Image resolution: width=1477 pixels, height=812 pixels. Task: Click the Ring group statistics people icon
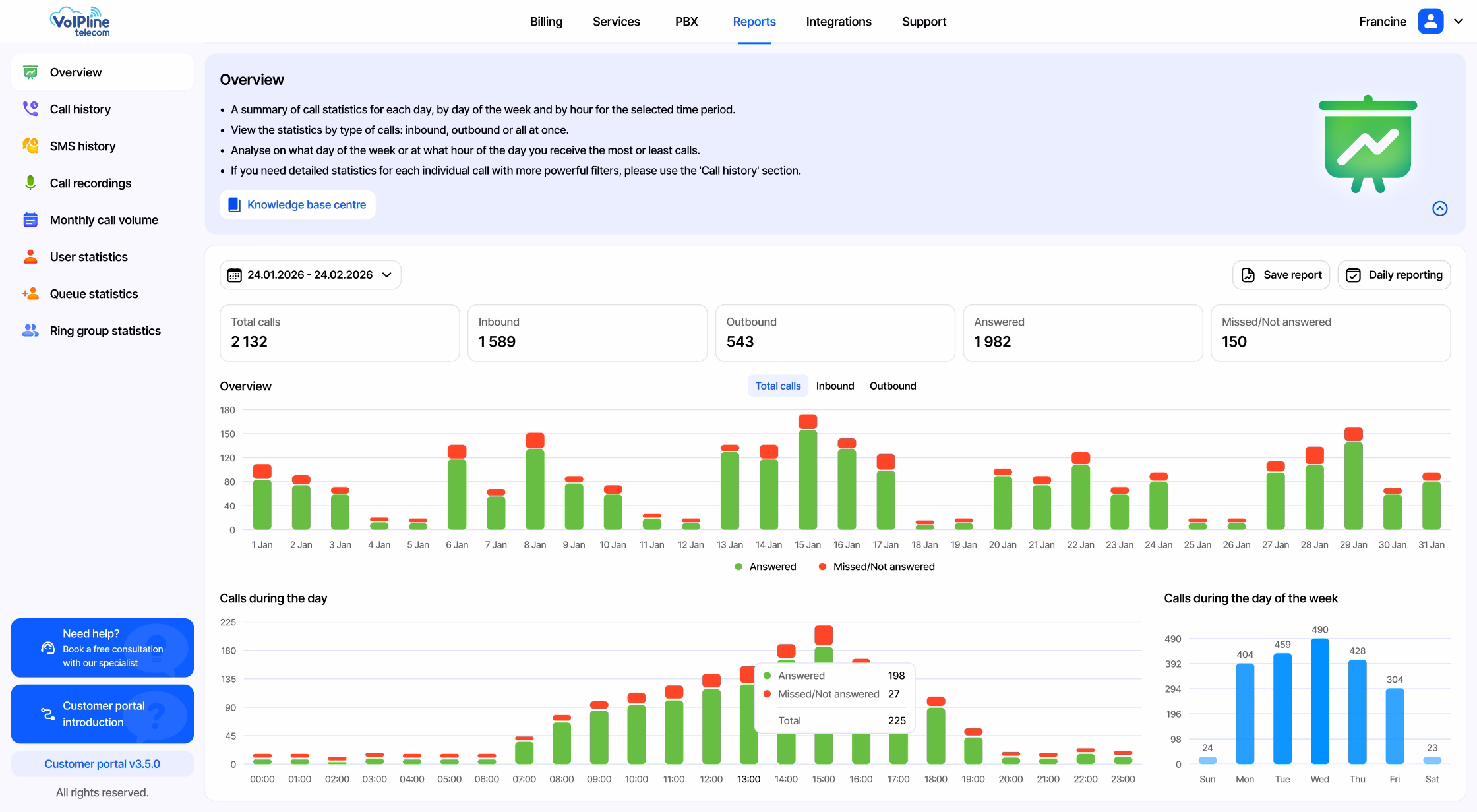coord(30,330)
